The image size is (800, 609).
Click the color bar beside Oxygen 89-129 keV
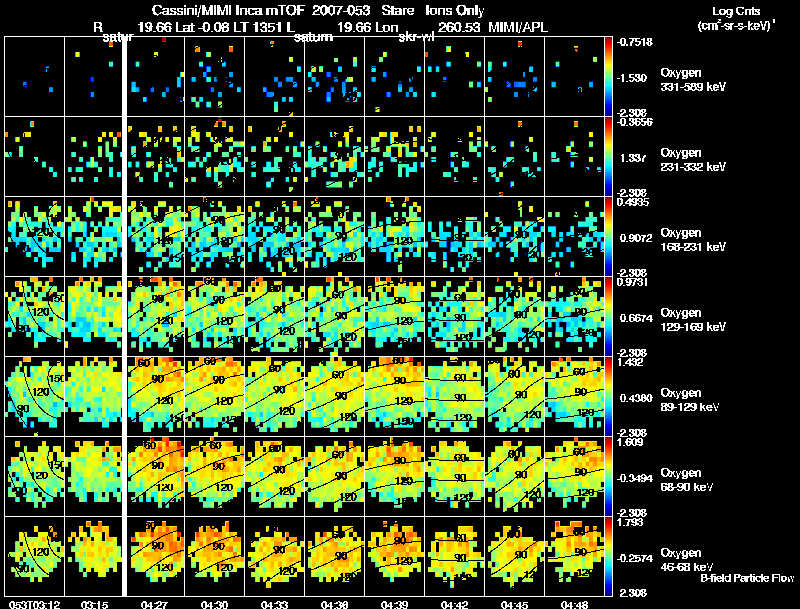tap(608, 397)
